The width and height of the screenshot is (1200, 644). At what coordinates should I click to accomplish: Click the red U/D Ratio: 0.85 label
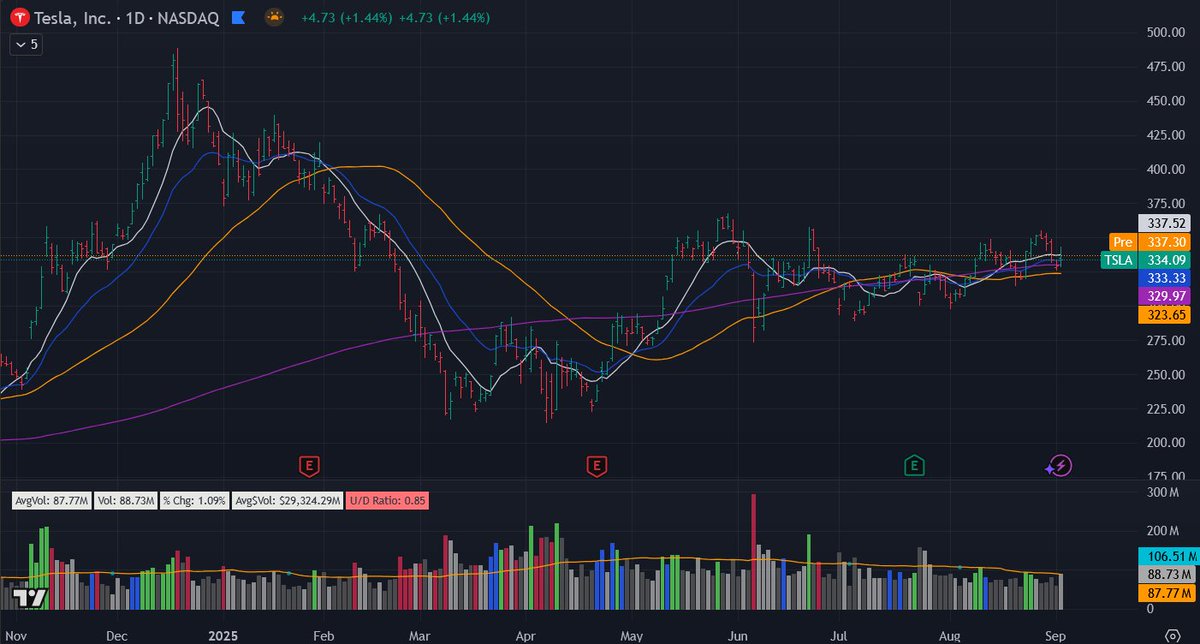(x=388, y=500)
